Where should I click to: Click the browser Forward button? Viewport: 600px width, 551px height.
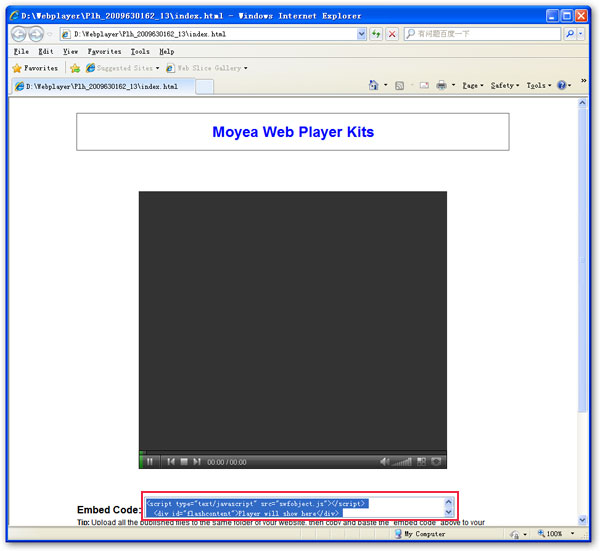point(36,34)
